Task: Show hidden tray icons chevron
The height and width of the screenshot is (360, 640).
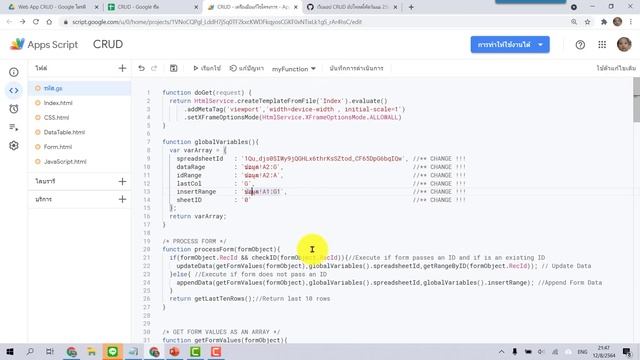Action: click(x=501, y=351)
